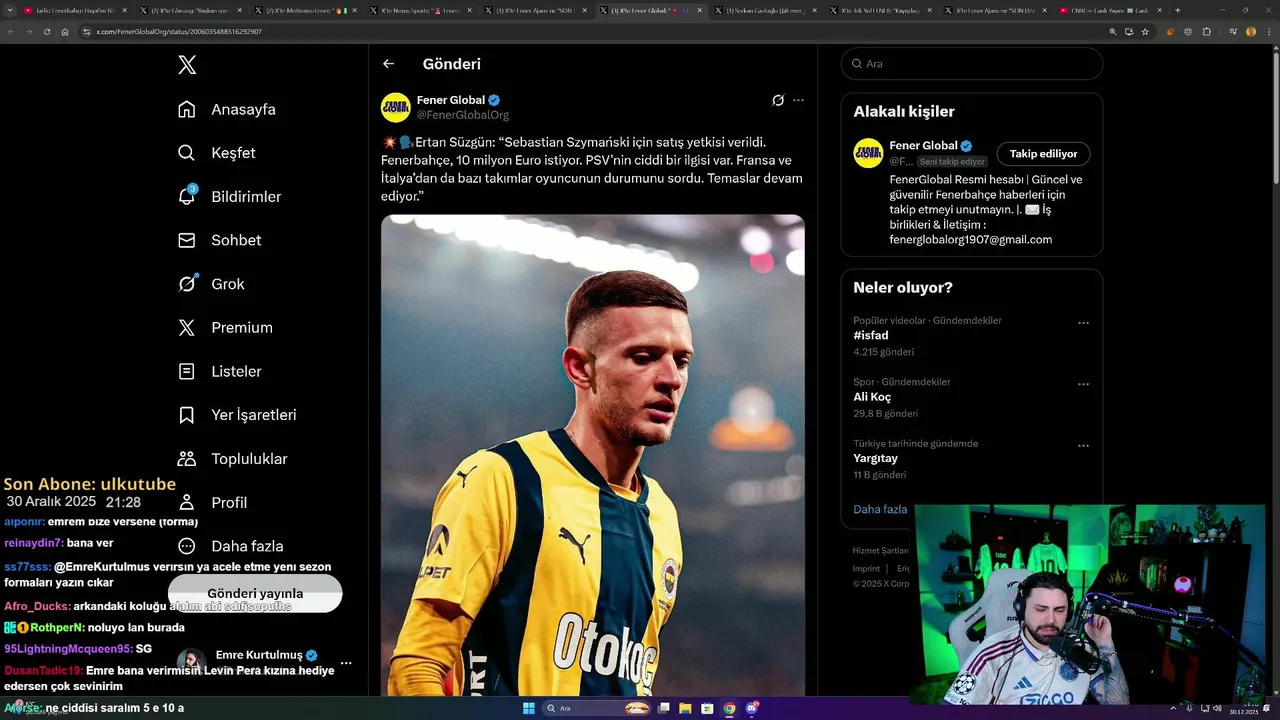Screen dimensions: 1280x720
Task: Open Yer İşaretleri bookmark icon
Action: (187, 415)
